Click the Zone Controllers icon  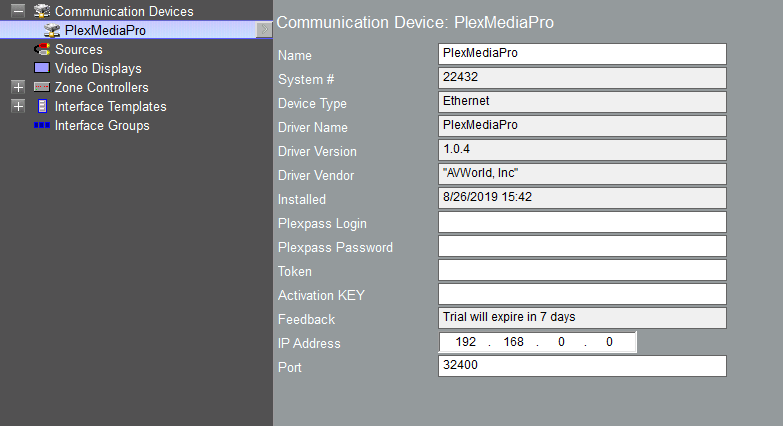pyautogui.click(x=42, y=87)
